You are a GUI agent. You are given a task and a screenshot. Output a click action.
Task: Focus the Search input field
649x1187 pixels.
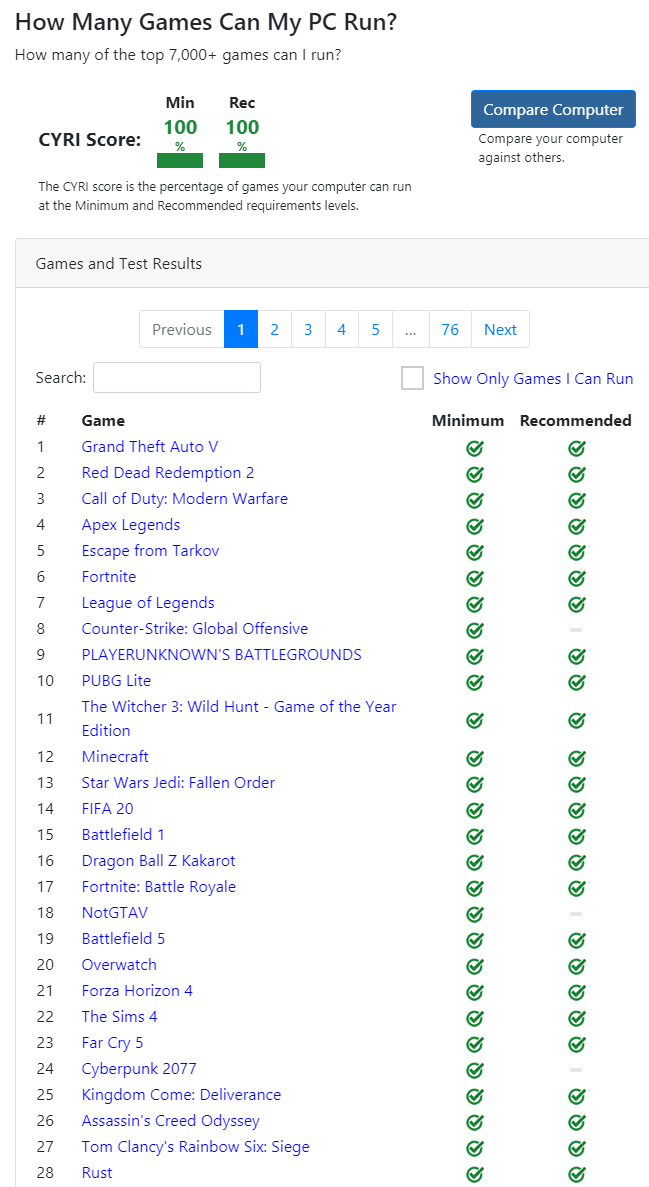[176, 377]
